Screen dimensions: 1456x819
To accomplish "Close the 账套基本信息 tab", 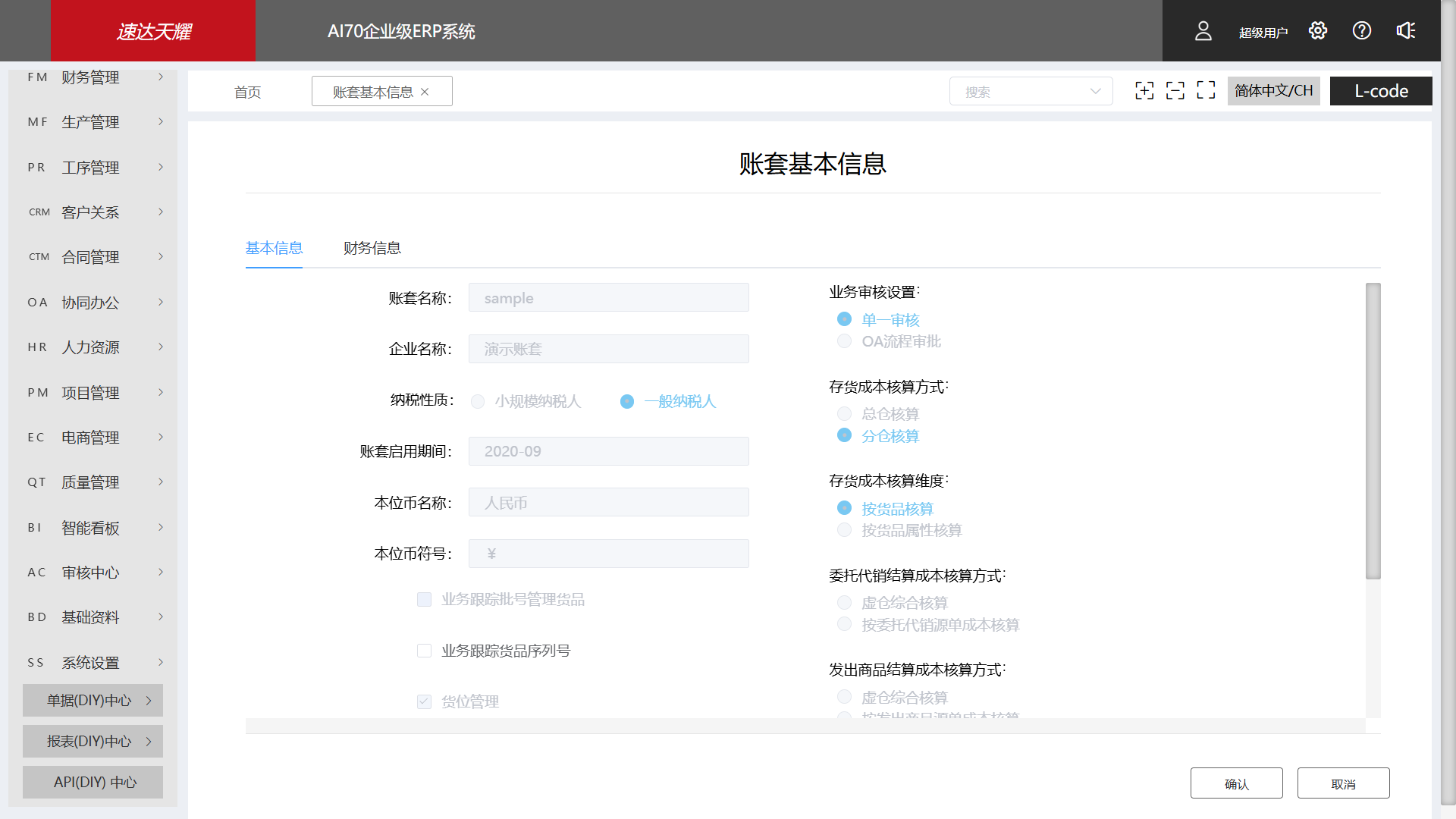I will (425, 92).
